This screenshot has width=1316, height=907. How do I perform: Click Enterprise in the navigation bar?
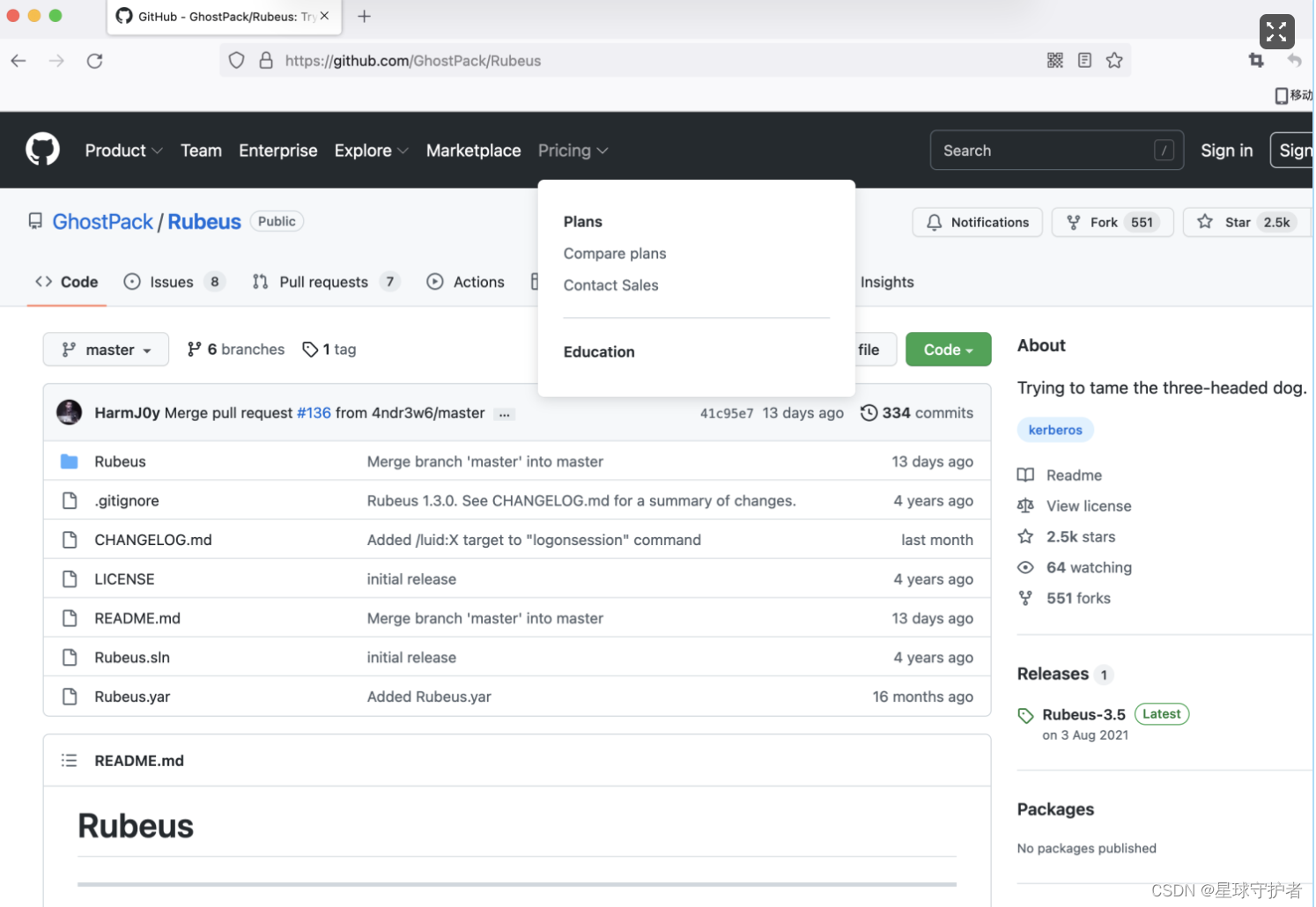(277, 151)
